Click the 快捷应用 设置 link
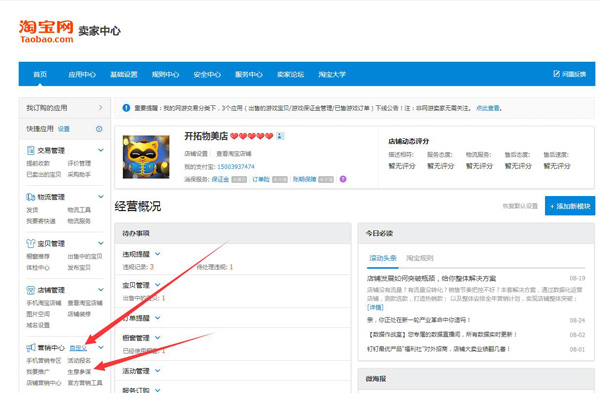600x393 pixels. pos(64,129)
